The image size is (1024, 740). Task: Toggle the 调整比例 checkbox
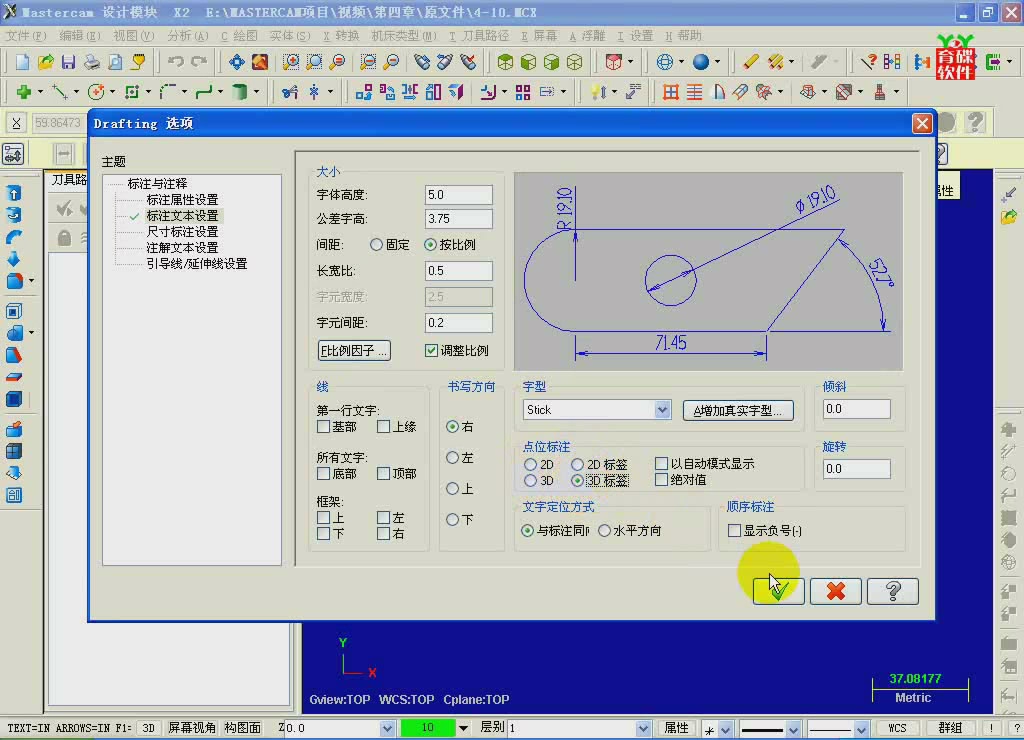(x=431, y=351)
